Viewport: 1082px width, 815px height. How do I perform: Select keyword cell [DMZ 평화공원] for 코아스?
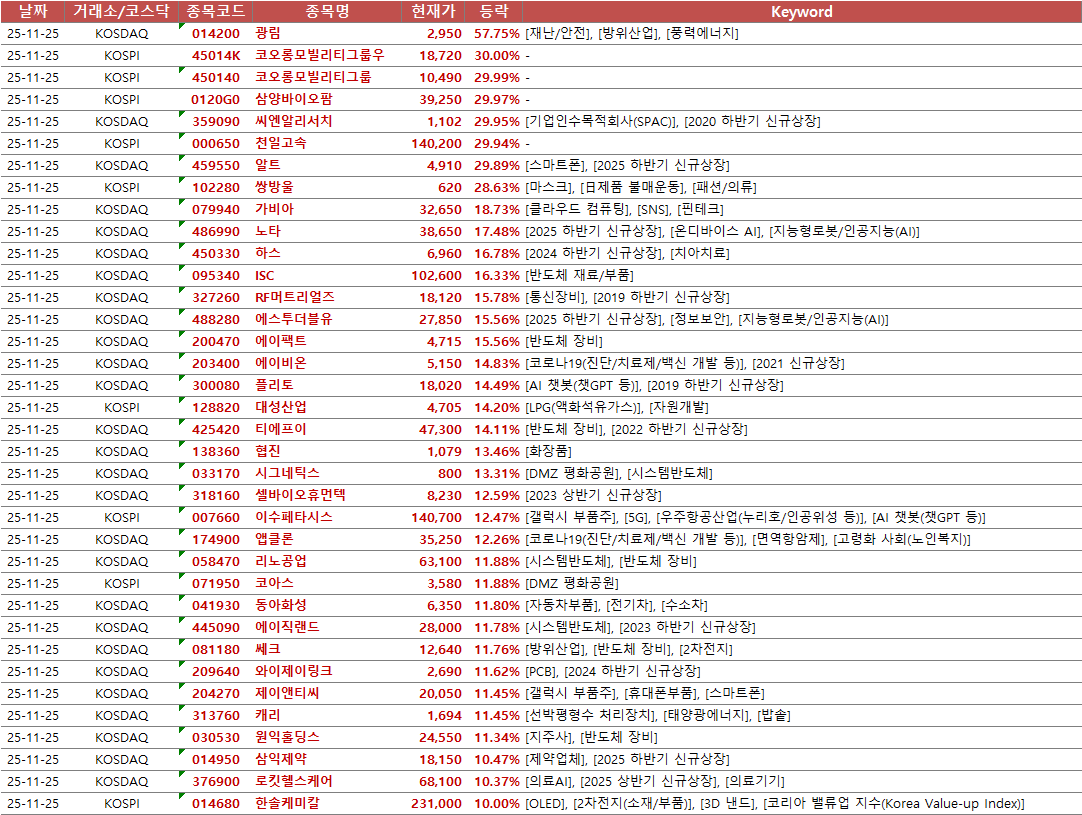coord(572,583)
